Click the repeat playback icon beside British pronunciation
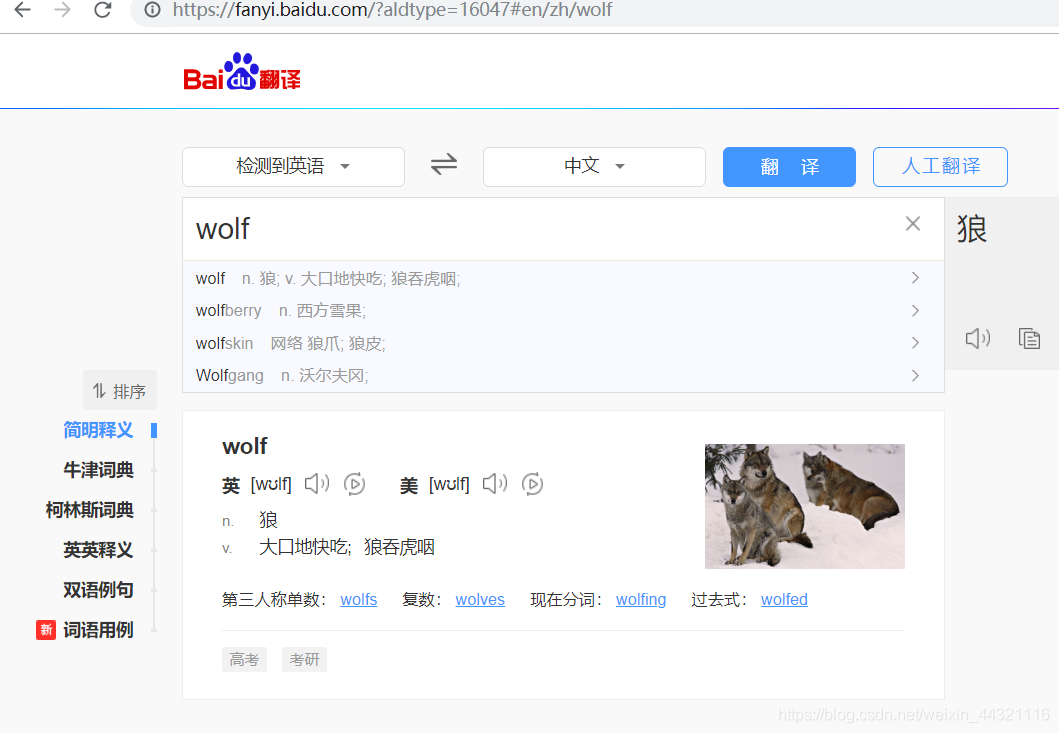Viewport: 1059px width, 733px height. click(354, 483)
